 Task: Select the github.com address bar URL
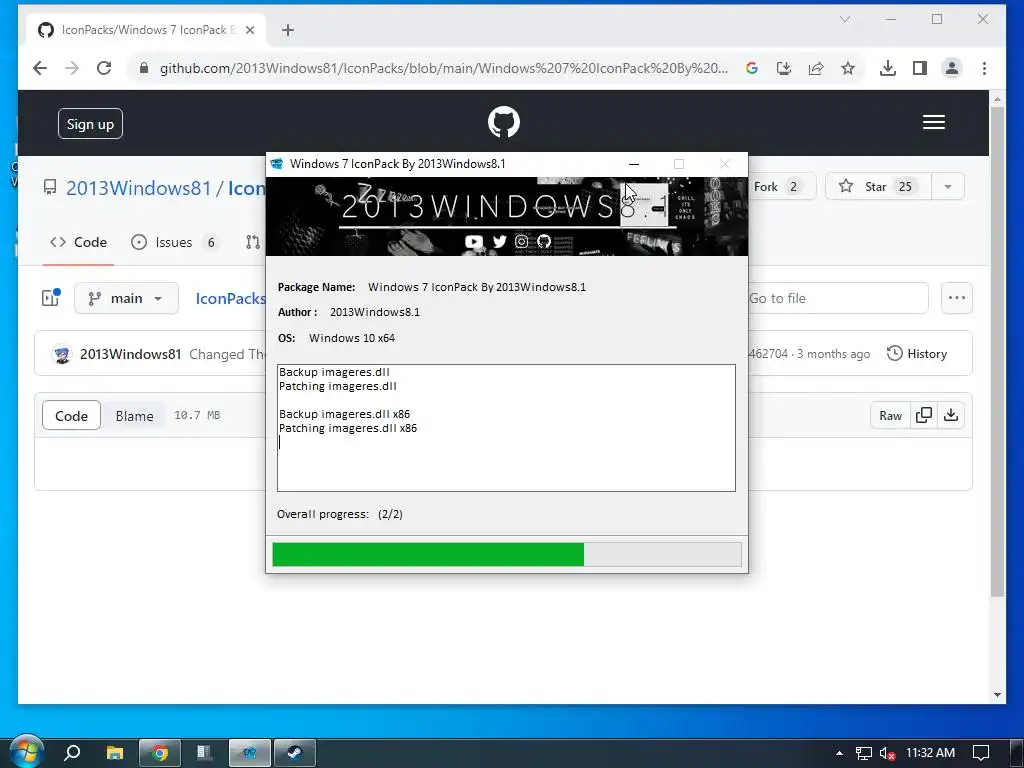[x=443, y=68]
